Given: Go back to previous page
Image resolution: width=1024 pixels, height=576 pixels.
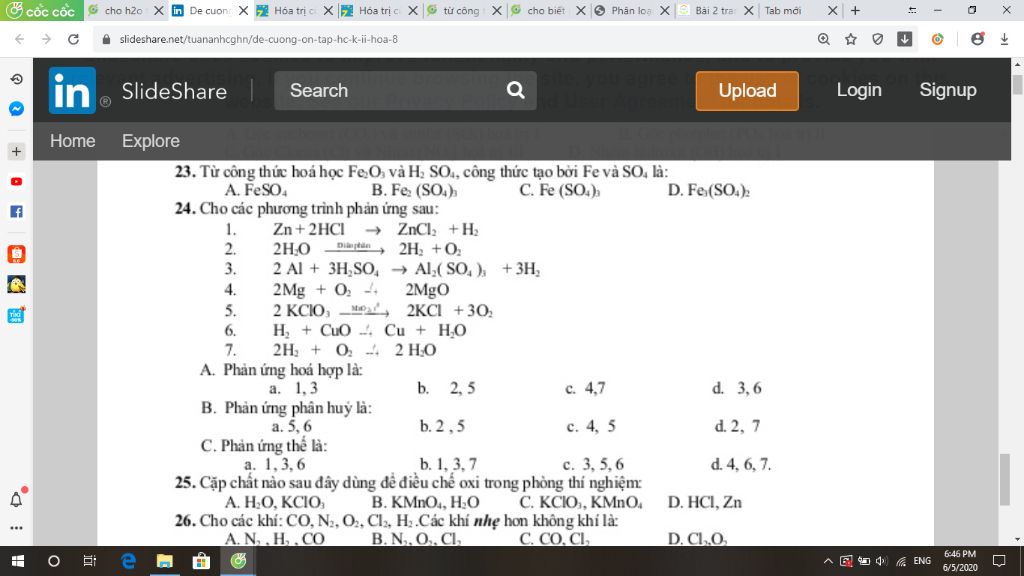Looking at the screenshot, I should pyautogui.click(x=20, y=39).
